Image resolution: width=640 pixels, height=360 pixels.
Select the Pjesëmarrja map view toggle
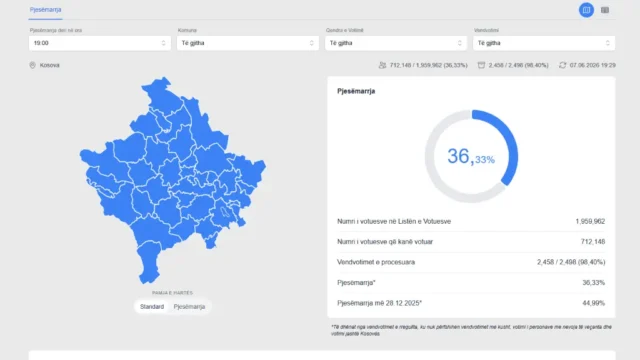(189, 307)
